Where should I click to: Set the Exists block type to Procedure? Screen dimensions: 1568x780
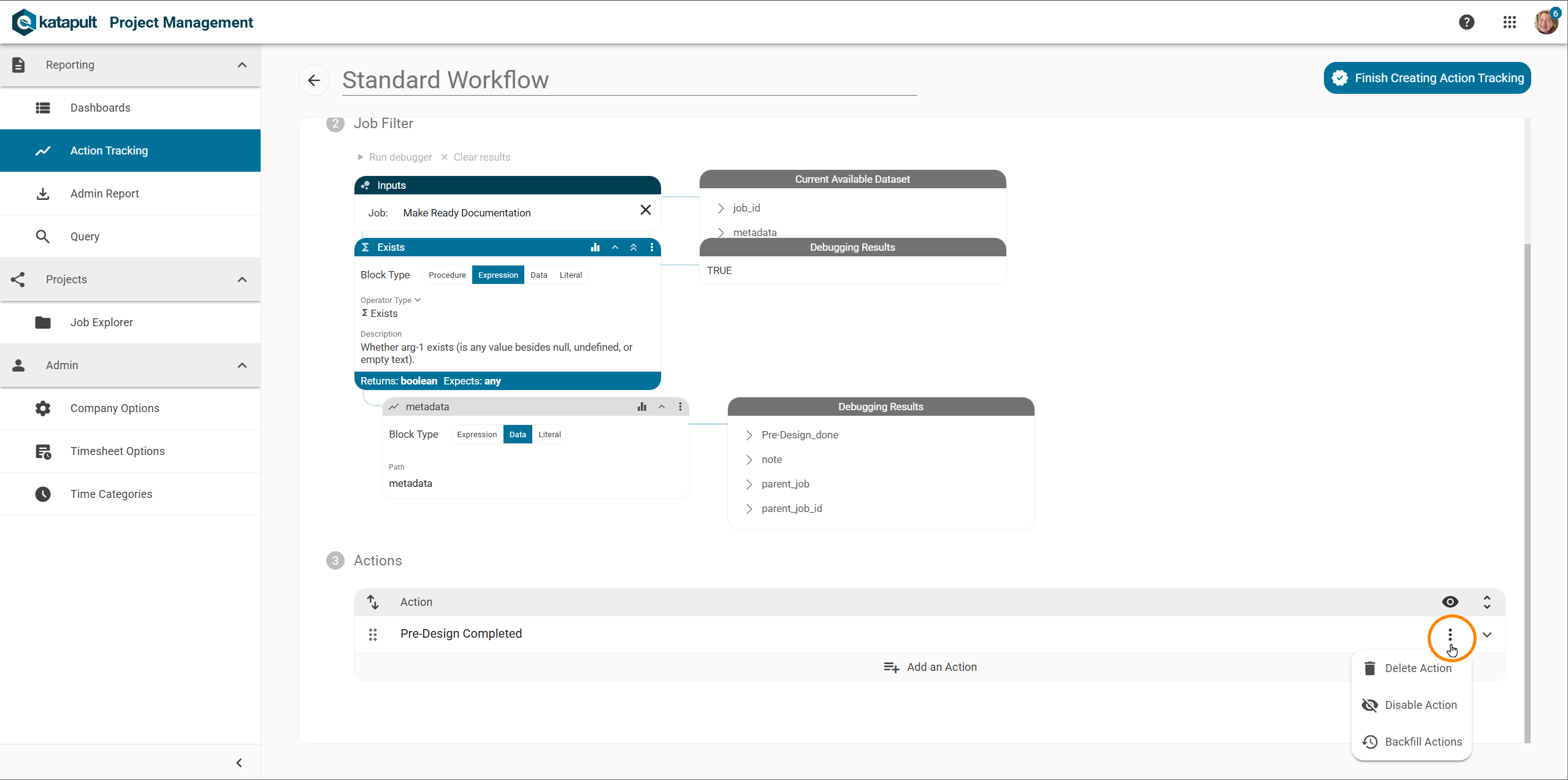(447, 275)
